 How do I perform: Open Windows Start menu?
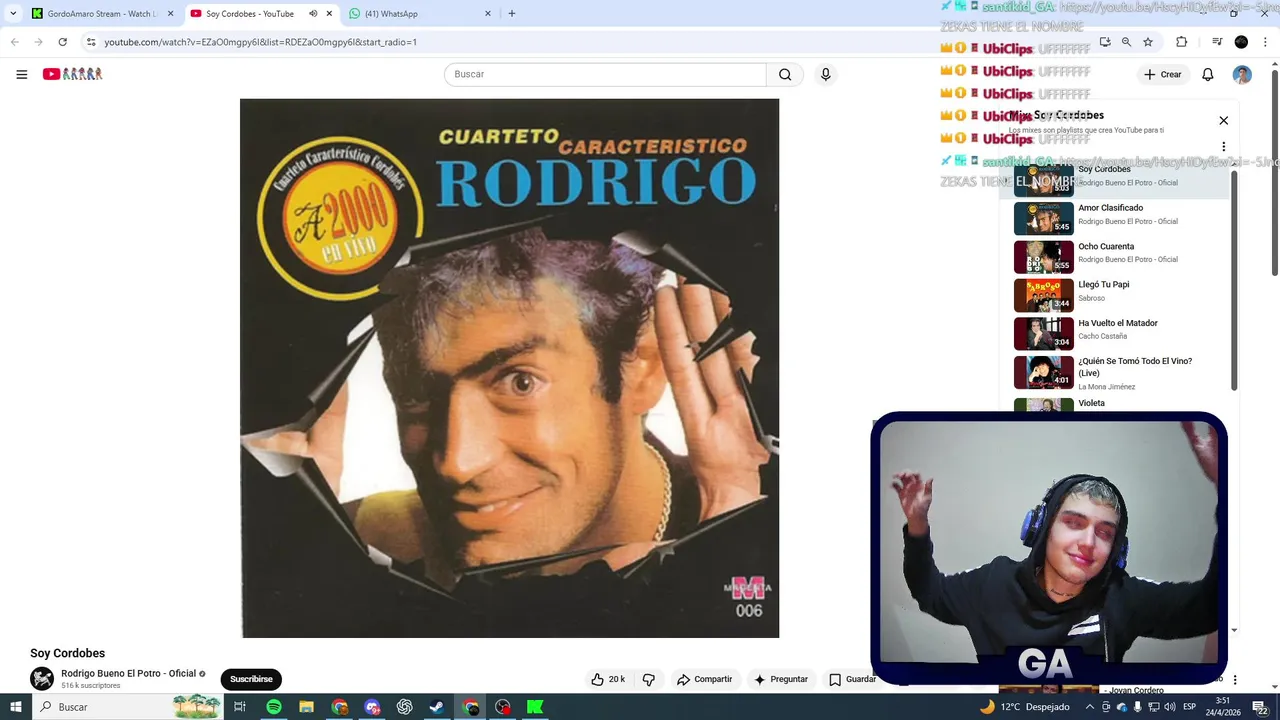click(15, 707)
